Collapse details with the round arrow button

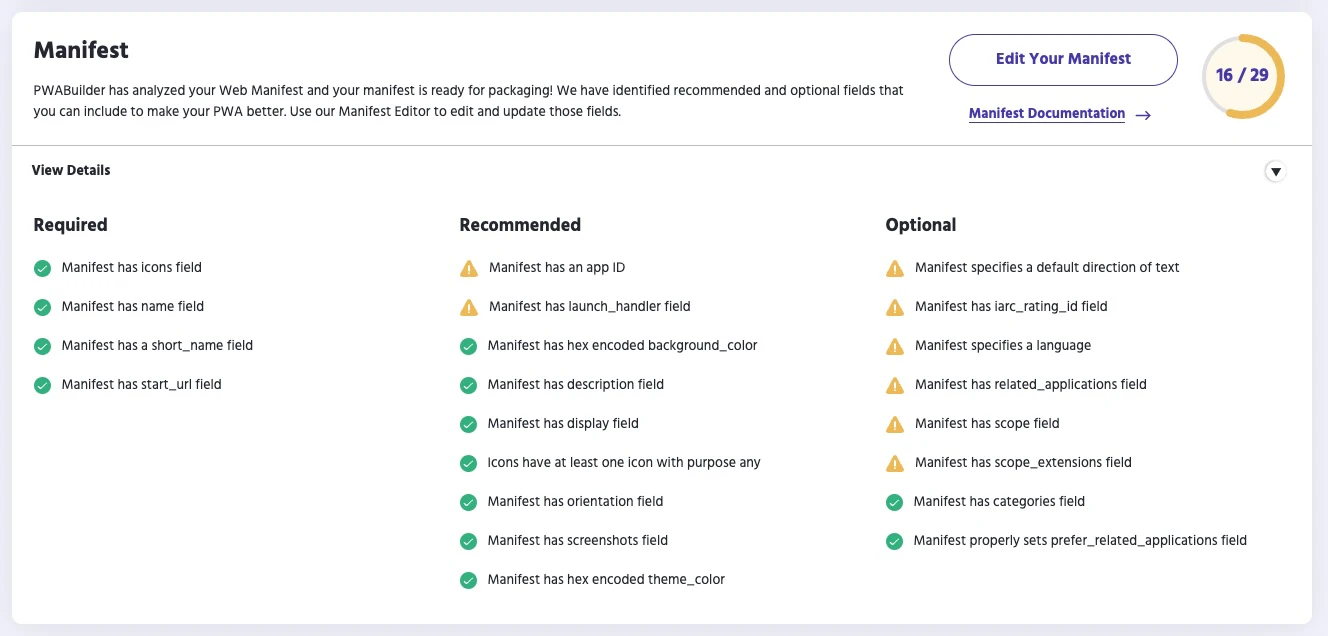(1275, 171)
